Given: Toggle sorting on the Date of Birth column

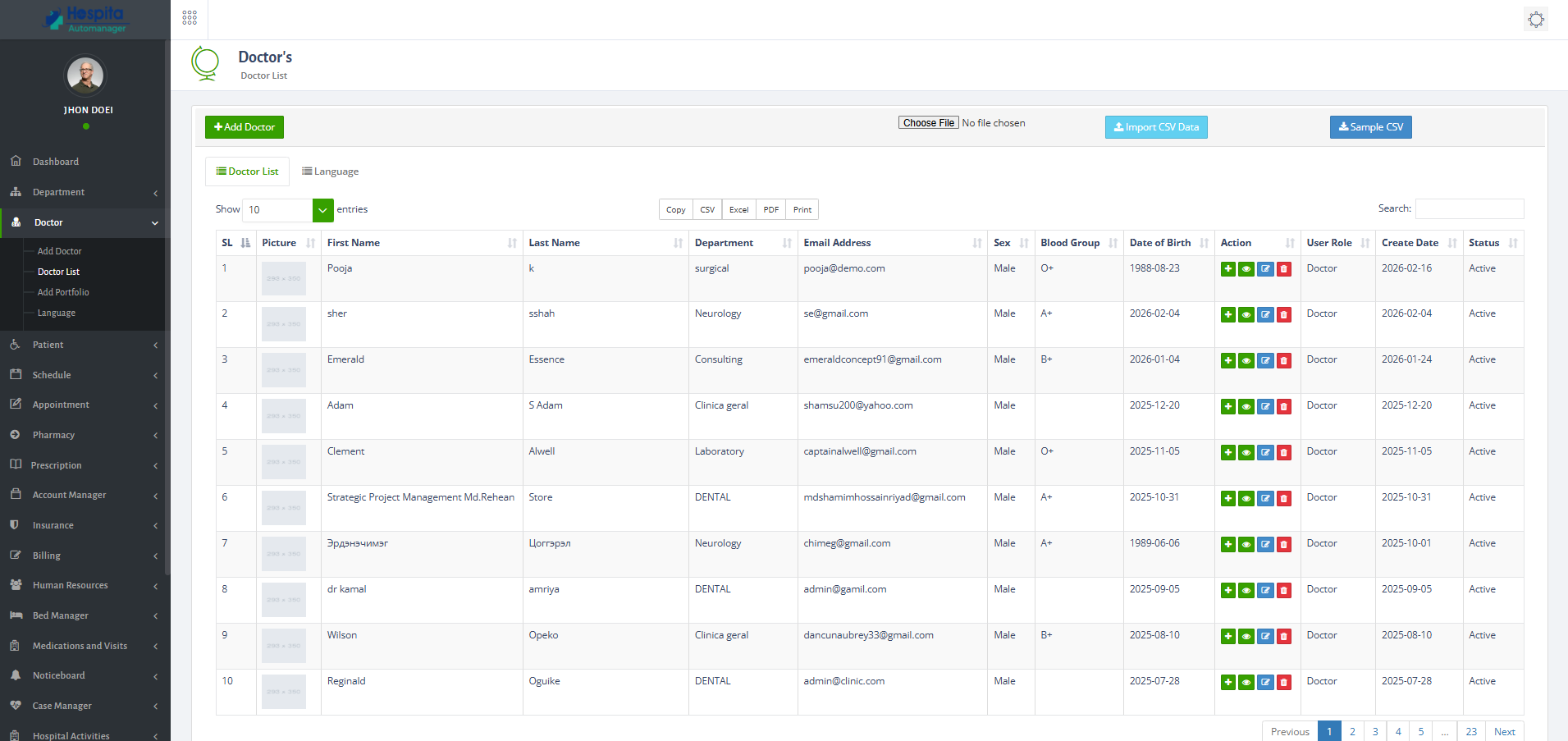Looking at the screenshot, I should pyautogui.click(x=1203, y=243).
